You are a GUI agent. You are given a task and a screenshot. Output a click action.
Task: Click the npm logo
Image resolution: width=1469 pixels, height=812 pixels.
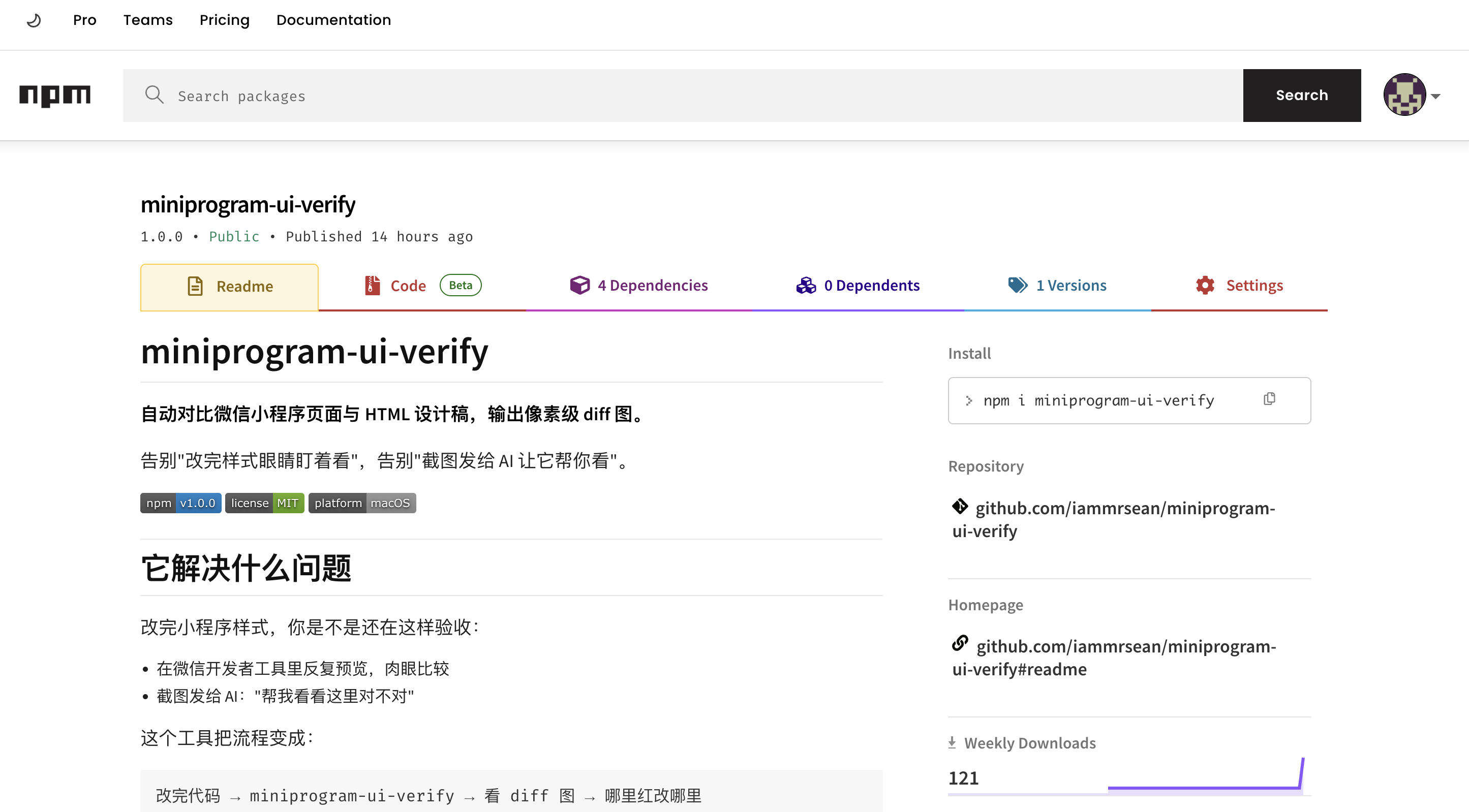(55, 95)
